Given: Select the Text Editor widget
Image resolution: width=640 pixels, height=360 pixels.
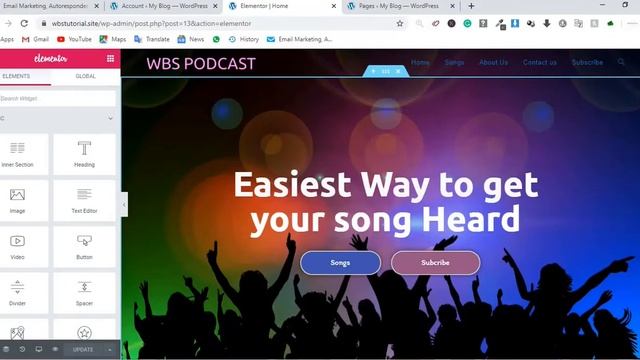Looking at the screenshot, I should coord(84,201).
